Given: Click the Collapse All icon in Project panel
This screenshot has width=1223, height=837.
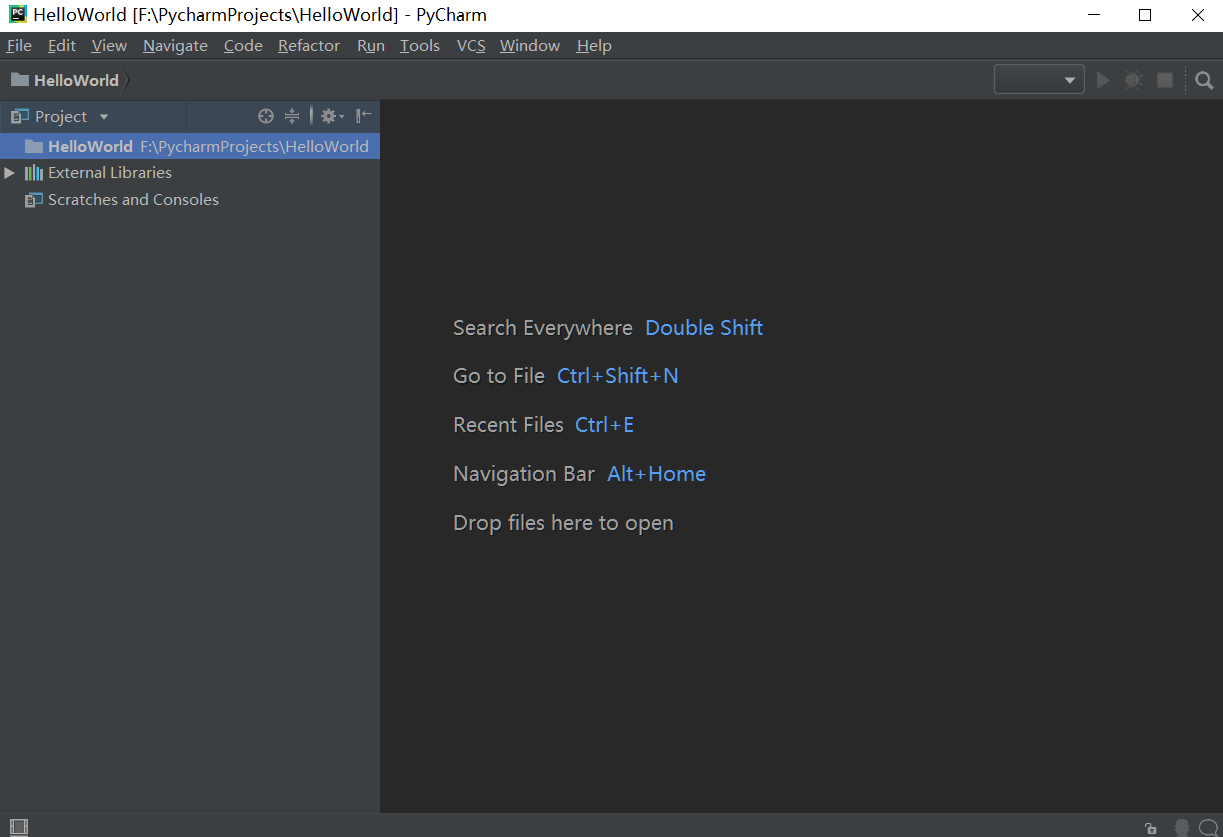Looking at the screenshot, I should click(x=292, y=116).
